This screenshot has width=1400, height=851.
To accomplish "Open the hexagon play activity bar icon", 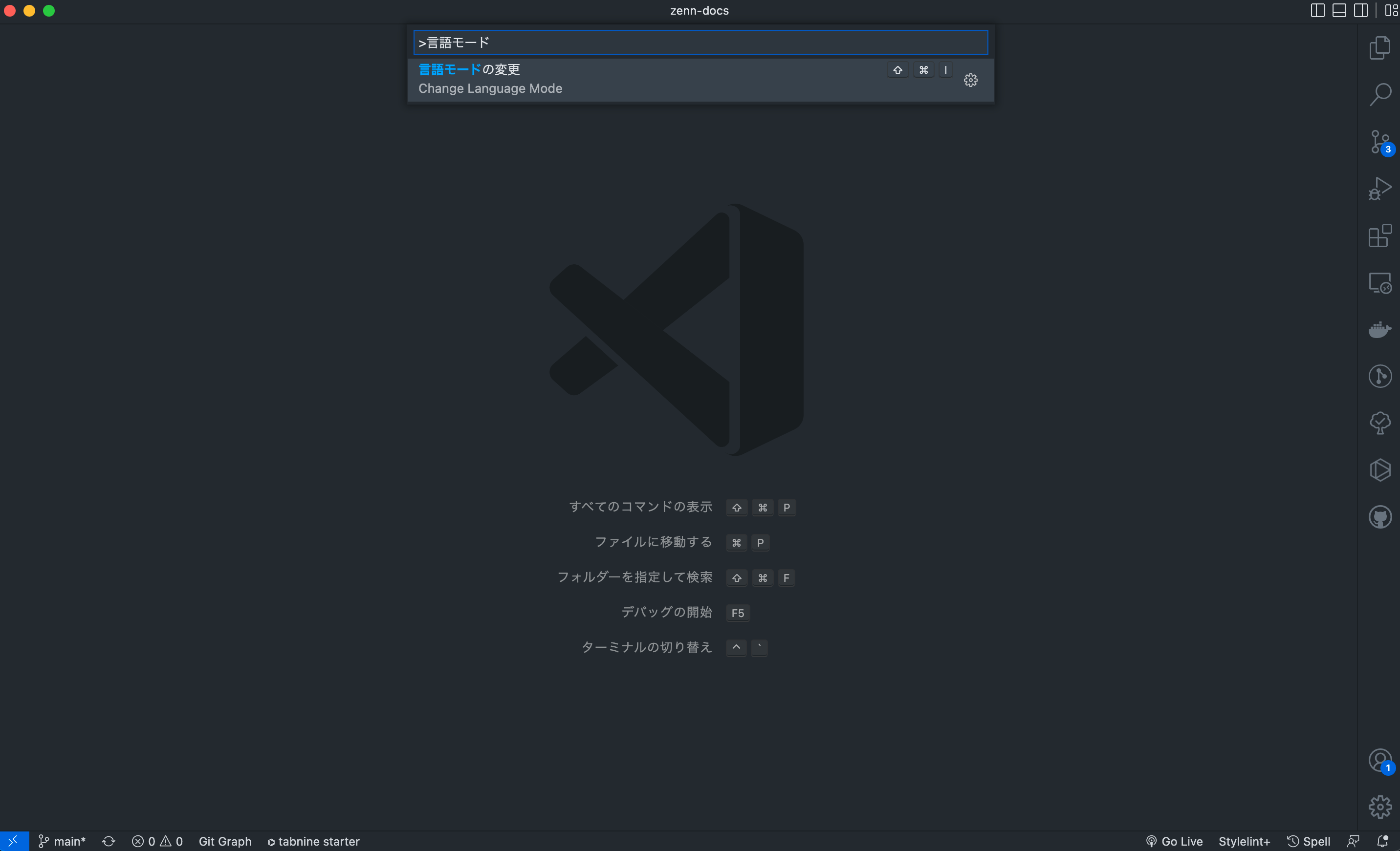I will click(x=1380, y=470).
